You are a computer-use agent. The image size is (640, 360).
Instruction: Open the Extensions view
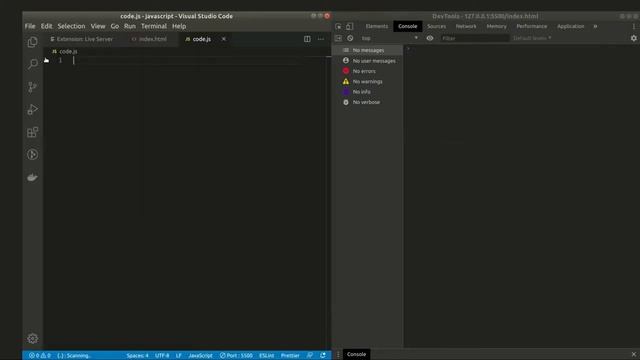(x=33, y=132)
